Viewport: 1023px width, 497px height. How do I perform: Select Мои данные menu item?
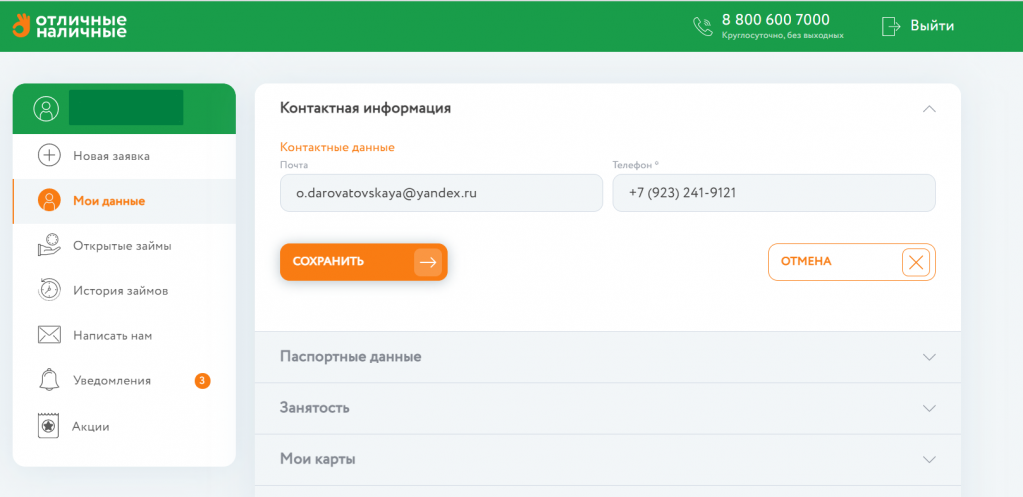click(124, 202)
